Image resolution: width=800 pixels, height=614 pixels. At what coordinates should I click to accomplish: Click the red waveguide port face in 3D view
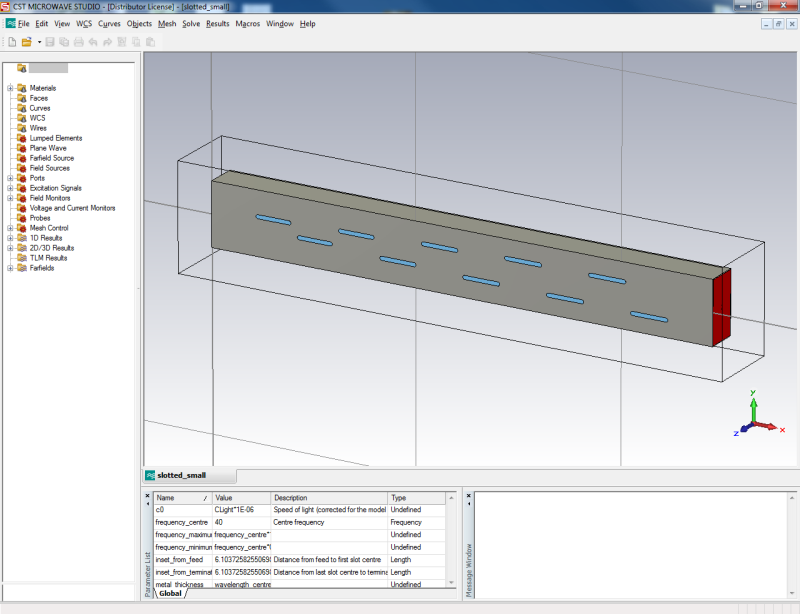(x=722, y=307)
